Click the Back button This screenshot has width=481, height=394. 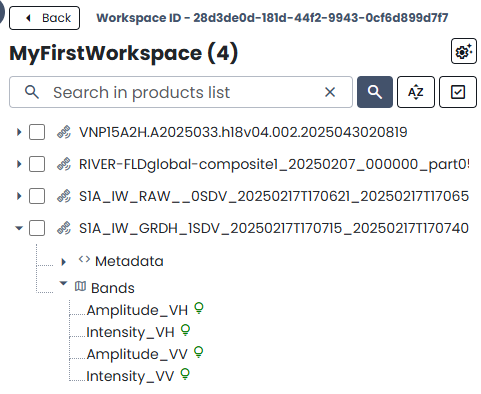click(44, 18)
